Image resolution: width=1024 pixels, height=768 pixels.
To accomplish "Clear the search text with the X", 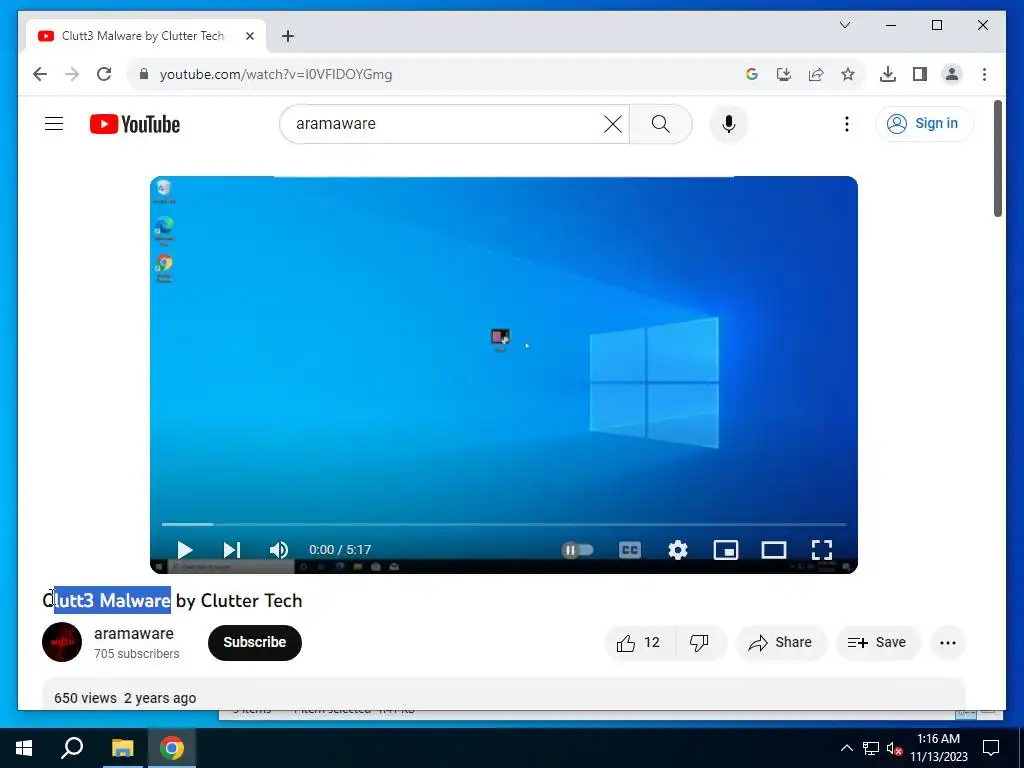I will 613,124.
